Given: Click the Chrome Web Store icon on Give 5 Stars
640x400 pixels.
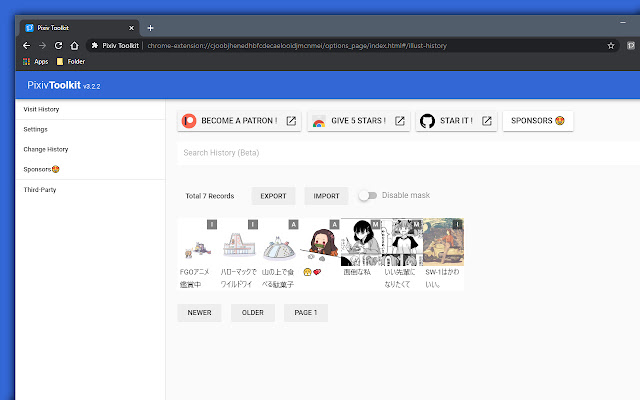Looking at the screenshot, I should [x=319, y=121].
